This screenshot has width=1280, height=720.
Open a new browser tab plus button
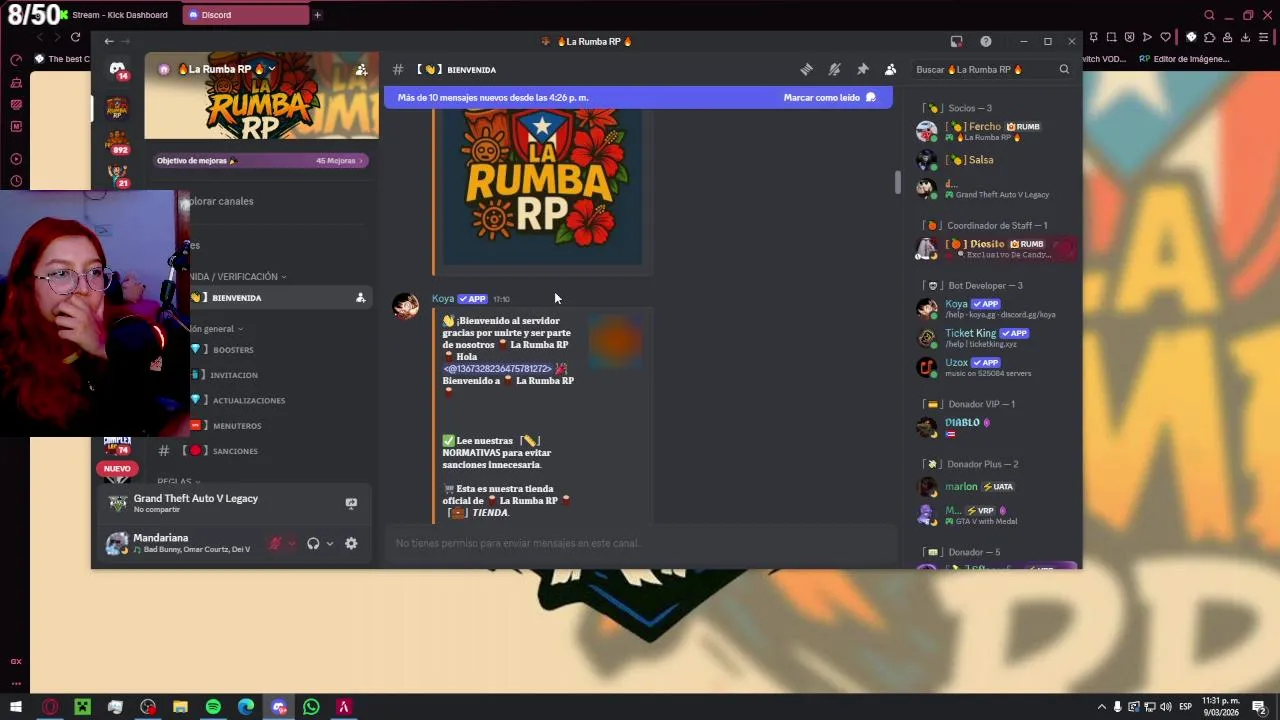click(x=317, y=15)
